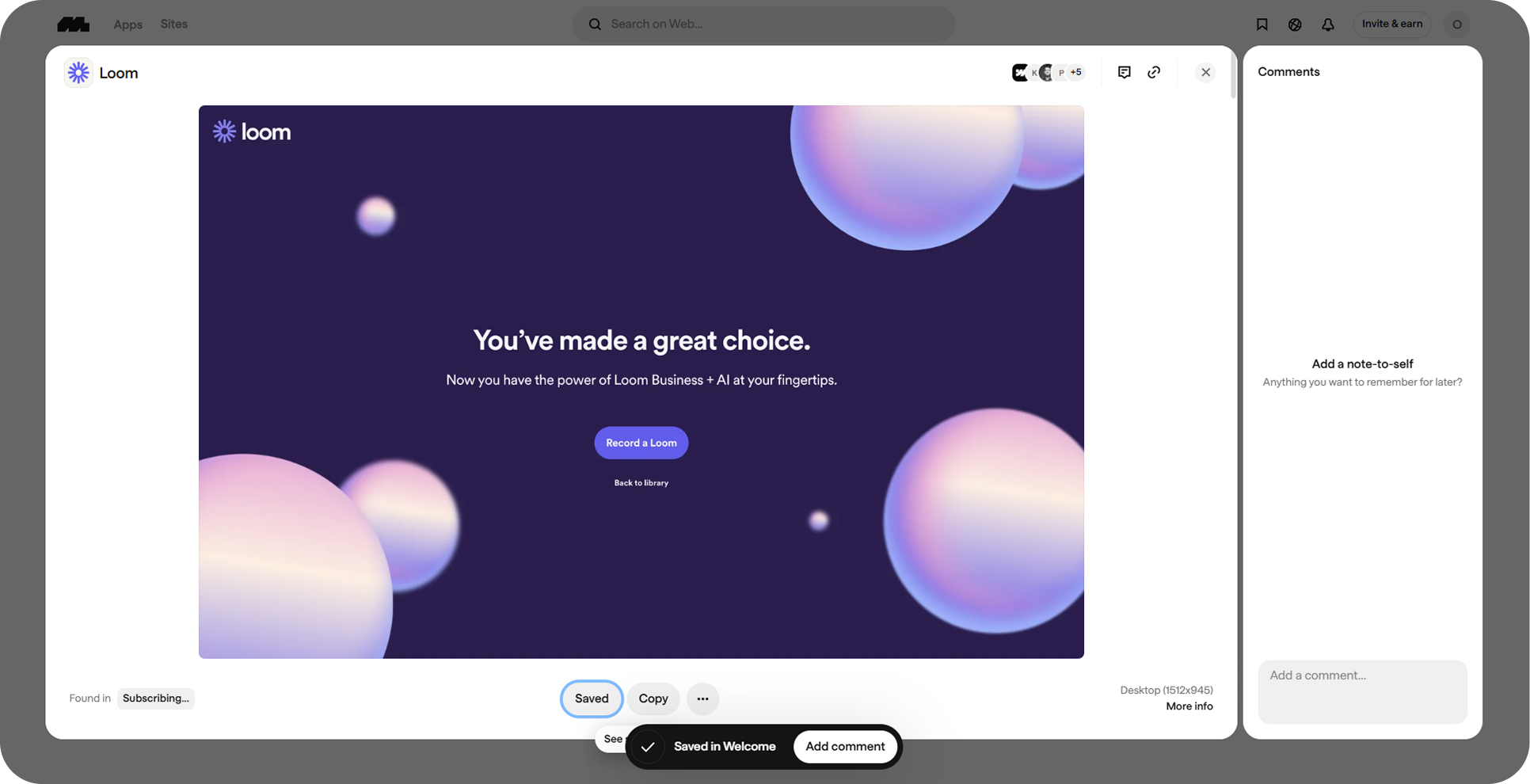Open saved items via the bookmark icon
Image resolution: width=1530 pixels, height=784 pixels.
(x=1262, y=25)
